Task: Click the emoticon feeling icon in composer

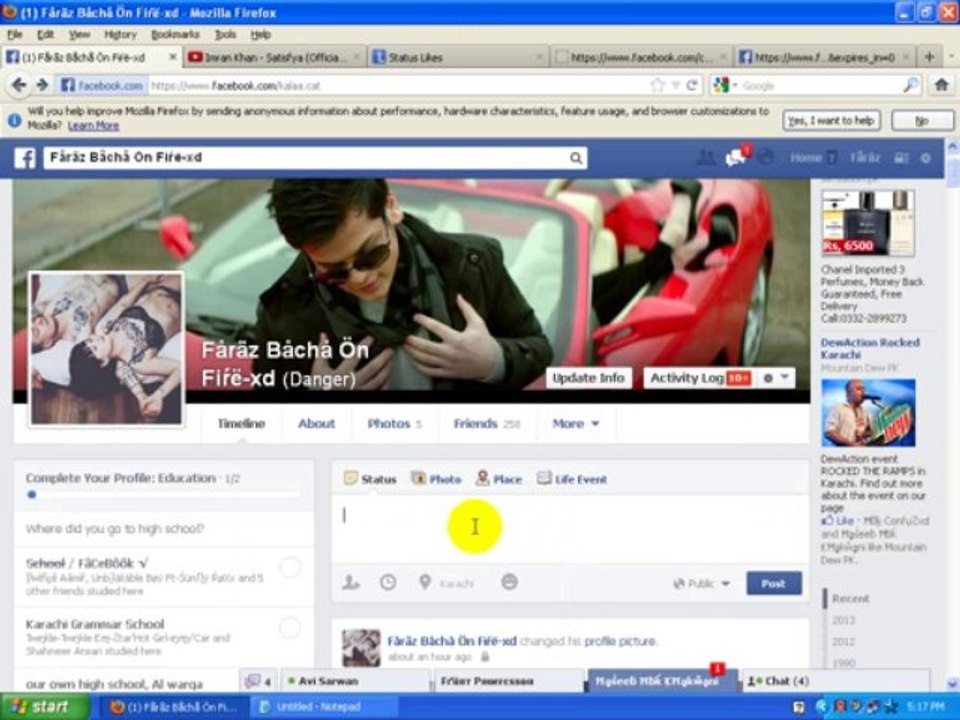Action: (x=509, y=582)
